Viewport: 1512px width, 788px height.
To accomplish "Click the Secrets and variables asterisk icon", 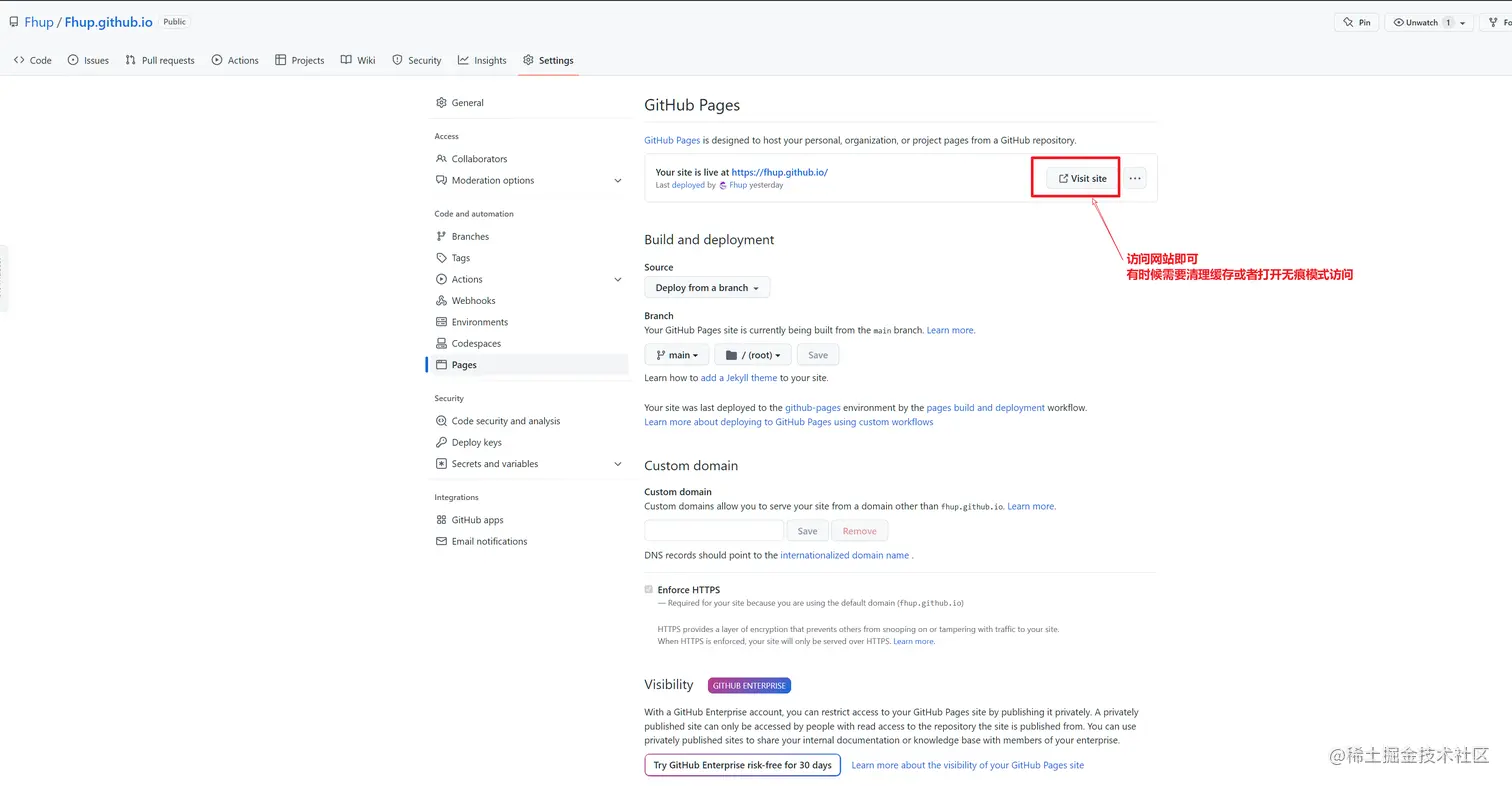I will [441, 464].
